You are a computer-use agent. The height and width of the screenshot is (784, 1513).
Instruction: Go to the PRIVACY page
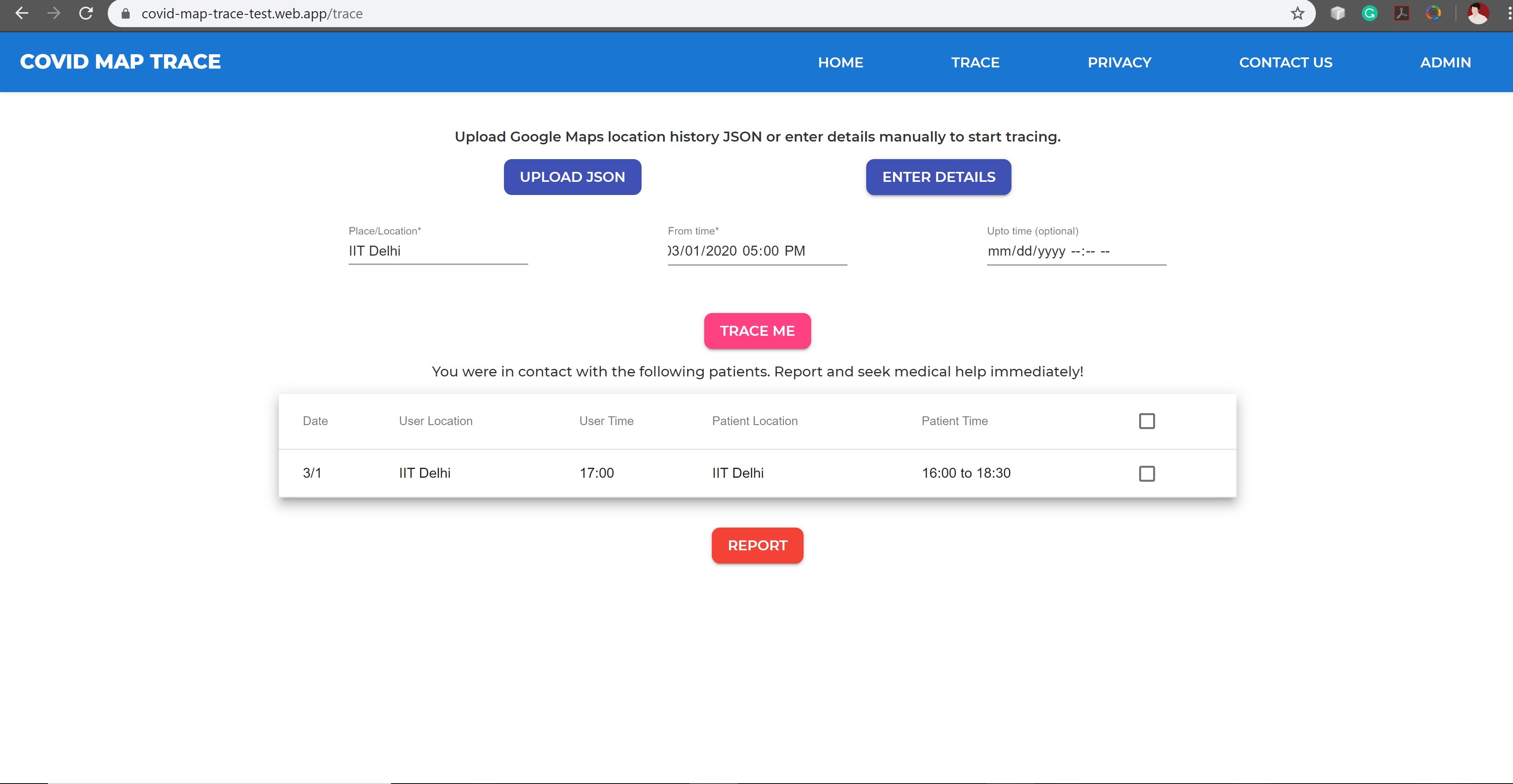tap(1119, 62)
